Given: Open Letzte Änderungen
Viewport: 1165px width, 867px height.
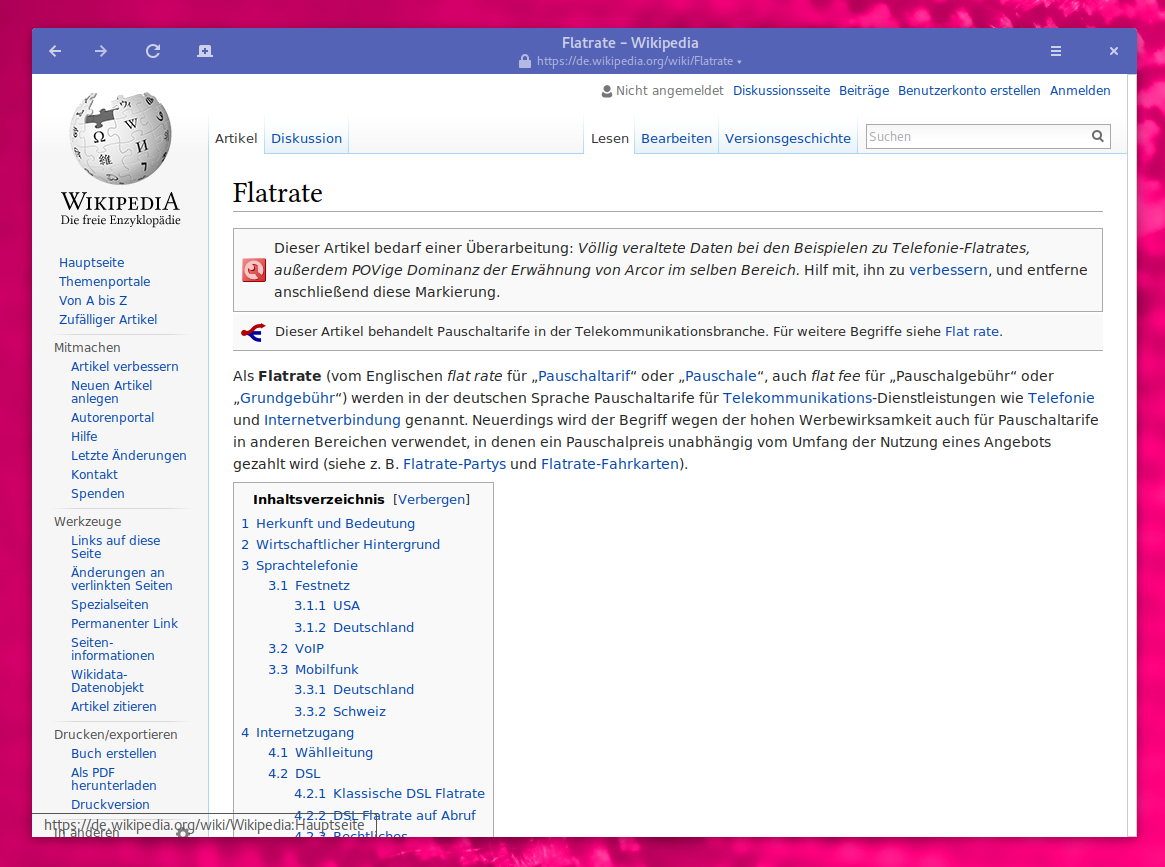Looking at the screenshot, I should point(129,455).
